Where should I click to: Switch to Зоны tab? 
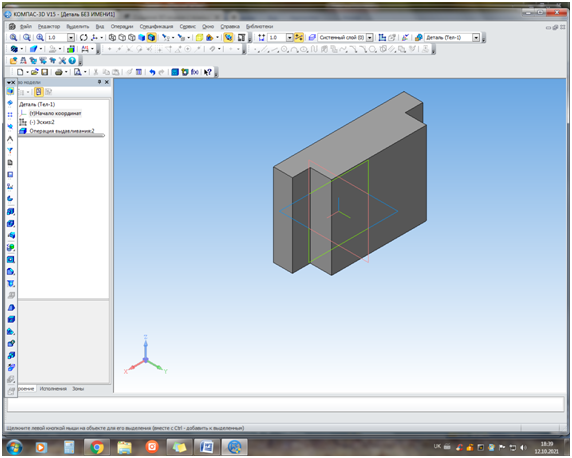tap(78, 389)
